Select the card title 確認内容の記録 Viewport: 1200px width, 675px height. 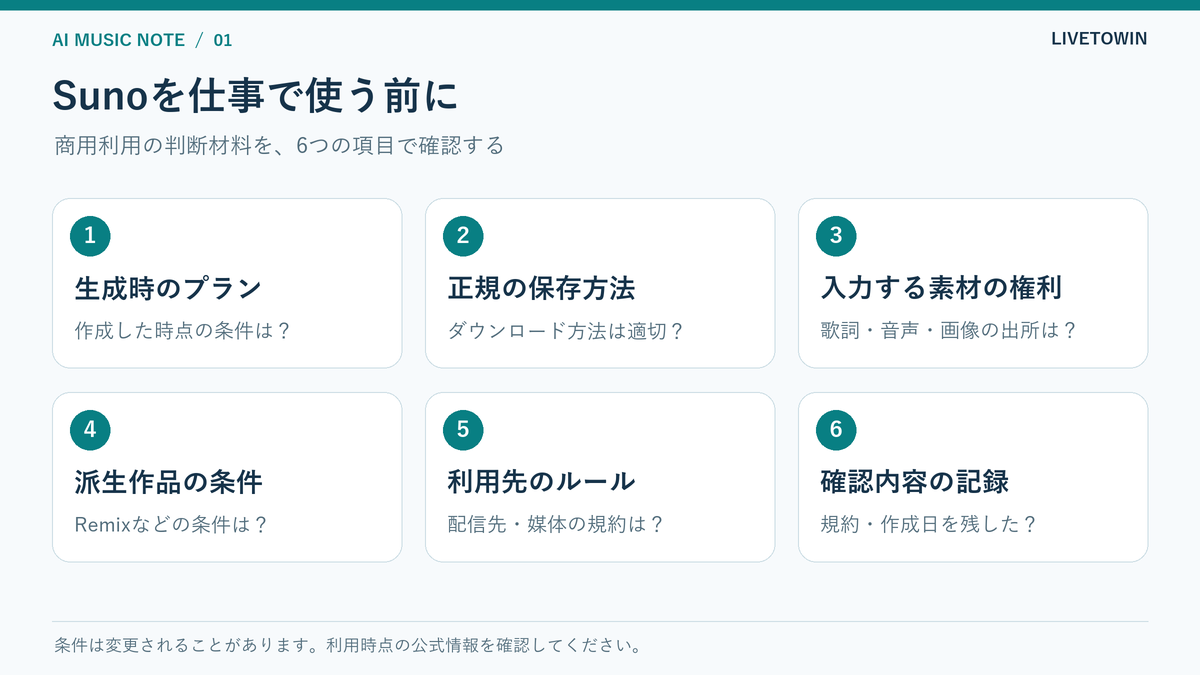point(914,482)
